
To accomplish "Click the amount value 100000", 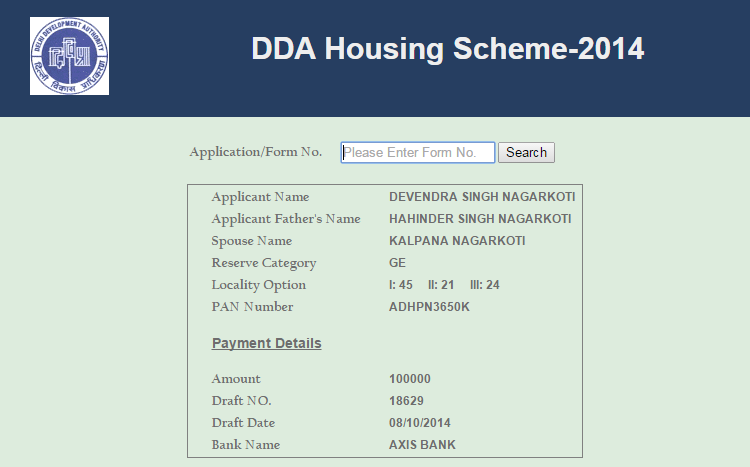I will [410, 378].
